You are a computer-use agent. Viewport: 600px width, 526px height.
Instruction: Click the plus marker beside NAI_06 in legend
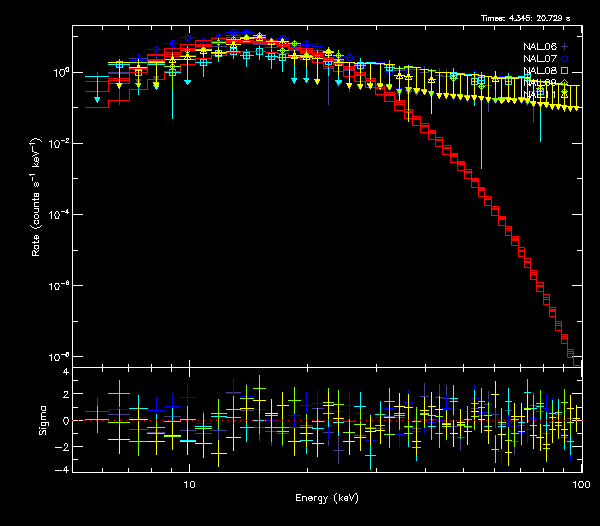click(564, 47)
